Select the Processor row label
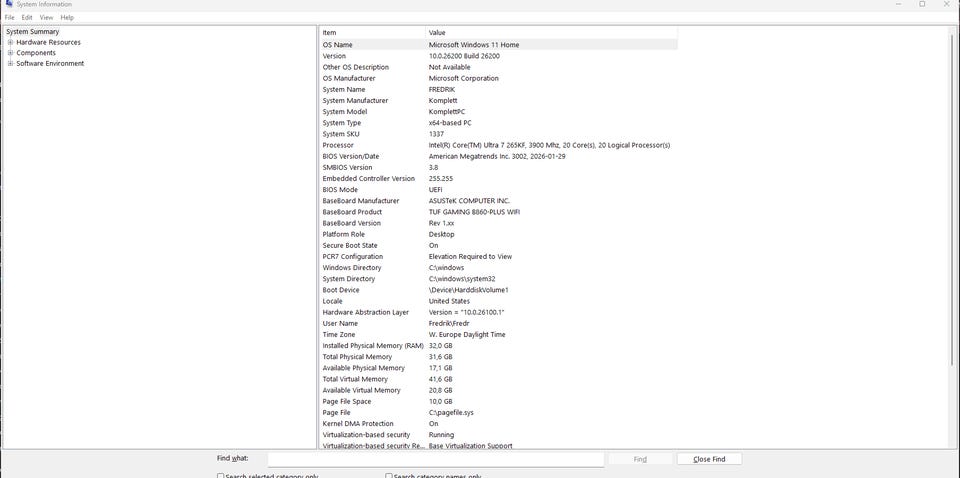Image resolution: width=960 pixels, height=478 pixels. (x=338, y=145)
